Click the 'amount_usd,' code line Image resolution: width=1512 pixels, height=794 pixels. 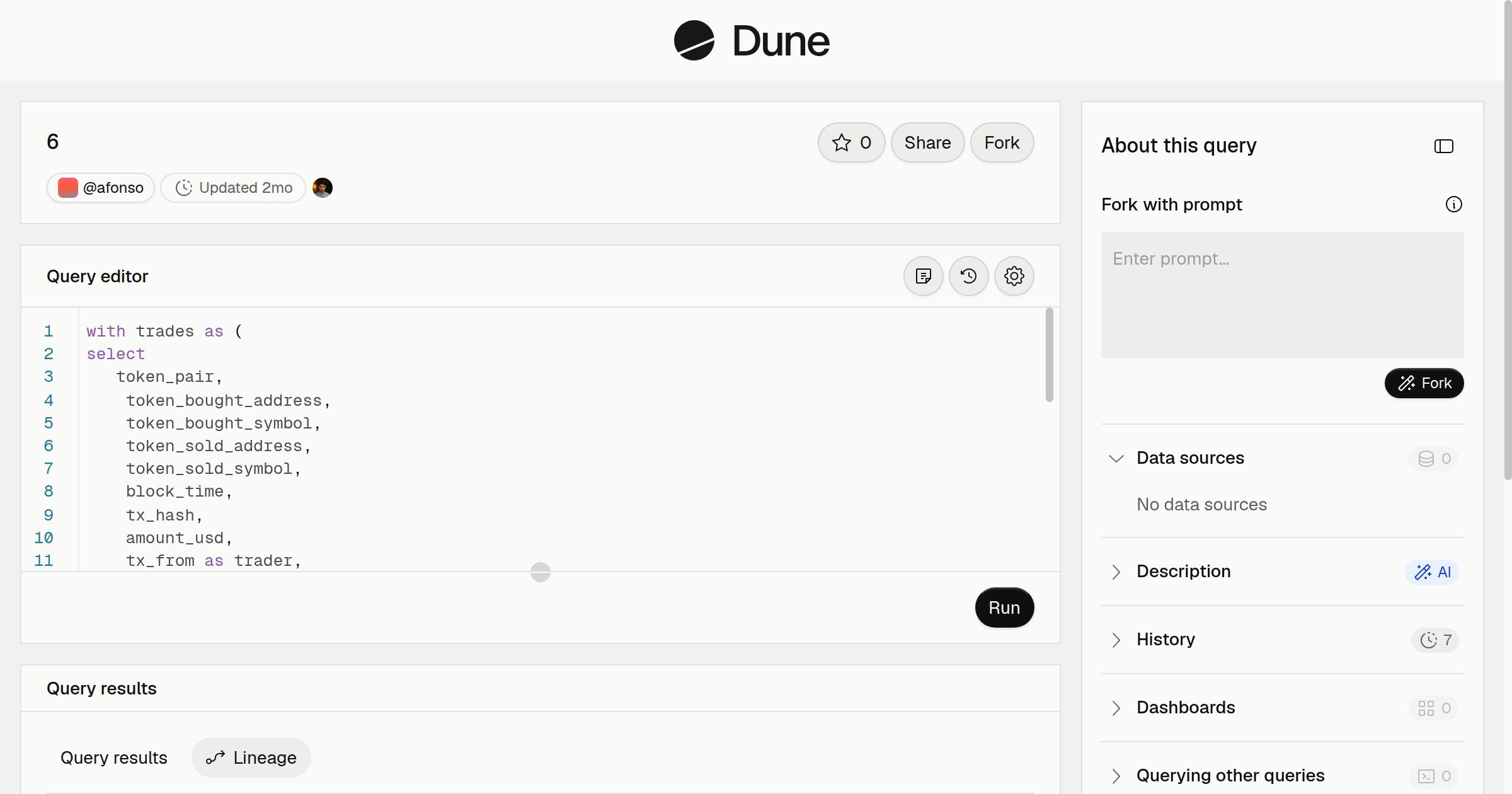pos(179,538)
